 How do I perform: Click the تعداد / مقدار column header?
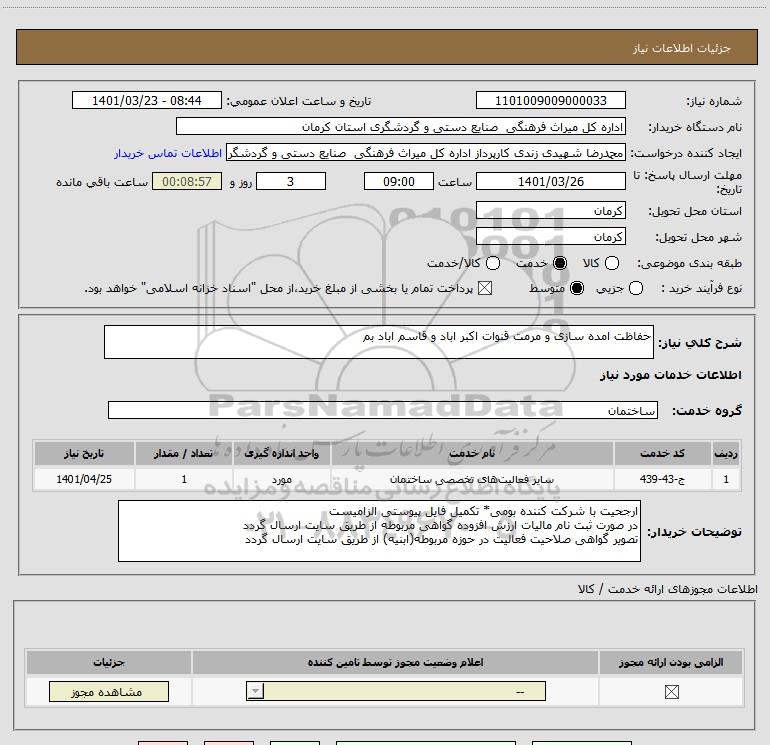point(184,453)
